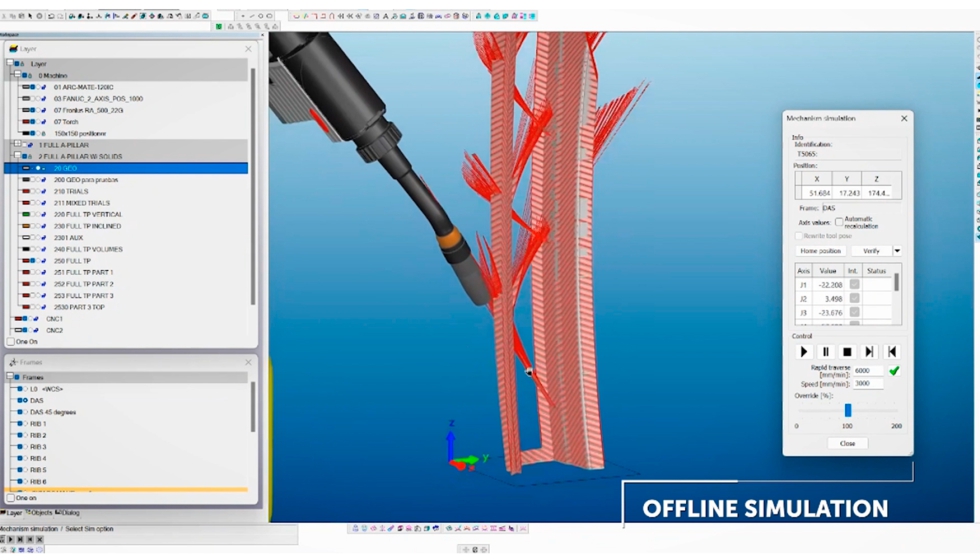Click the Frame field showing DAS
Image resolution: width=980 pixels, height=560 pixels.
click(x=861, y=208)
